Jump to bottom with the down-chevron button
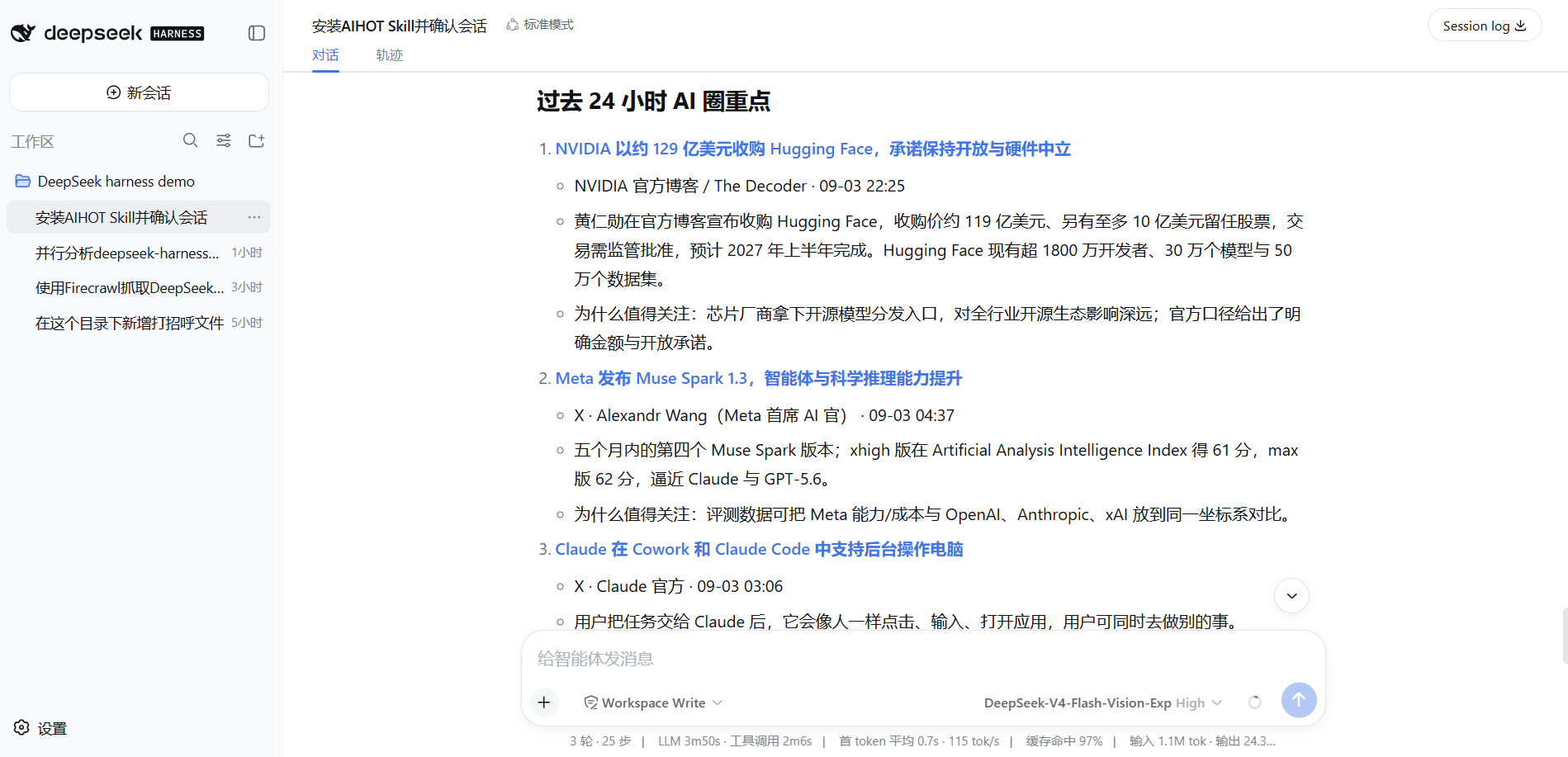Viewport: 1568px width, 757px height. click(x=1291, y=595)
